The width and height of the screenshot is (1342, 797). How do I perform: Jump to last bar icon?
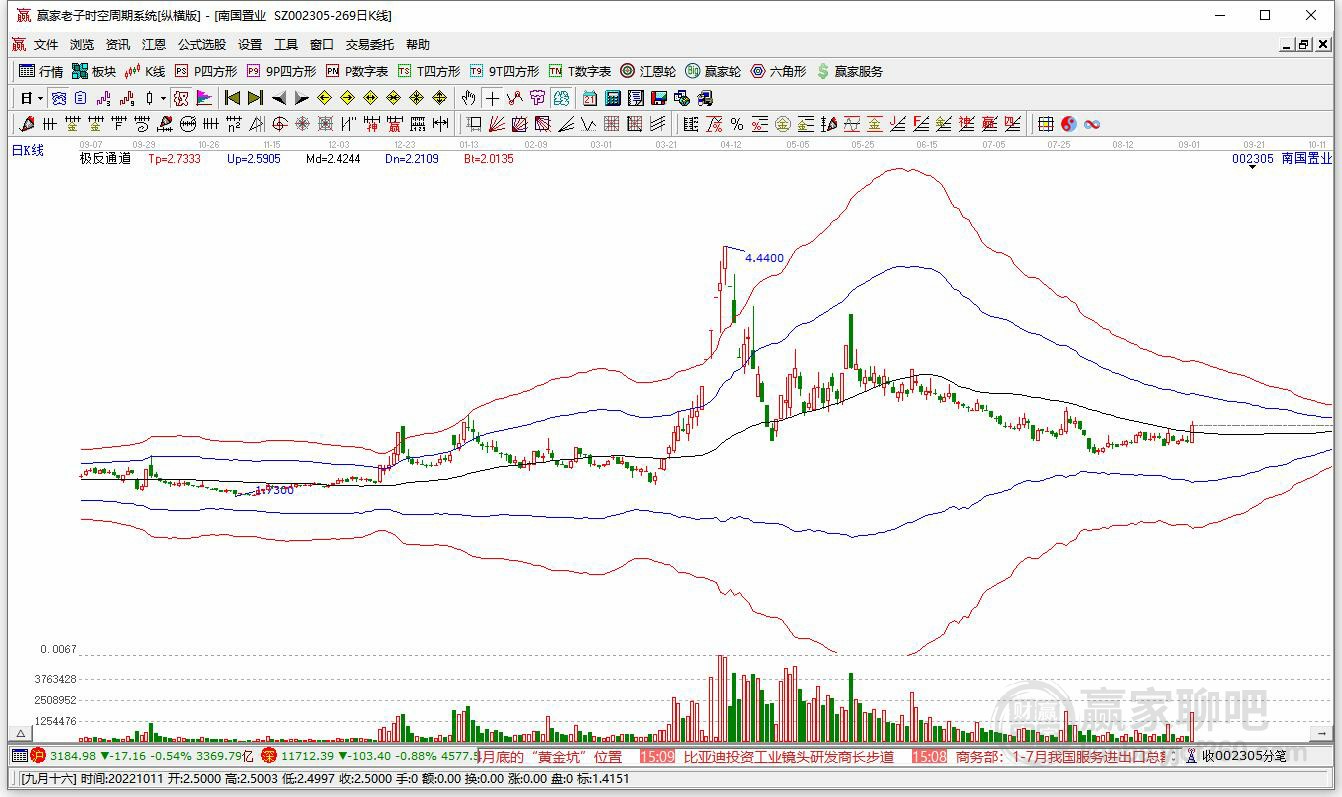(255, 98)
